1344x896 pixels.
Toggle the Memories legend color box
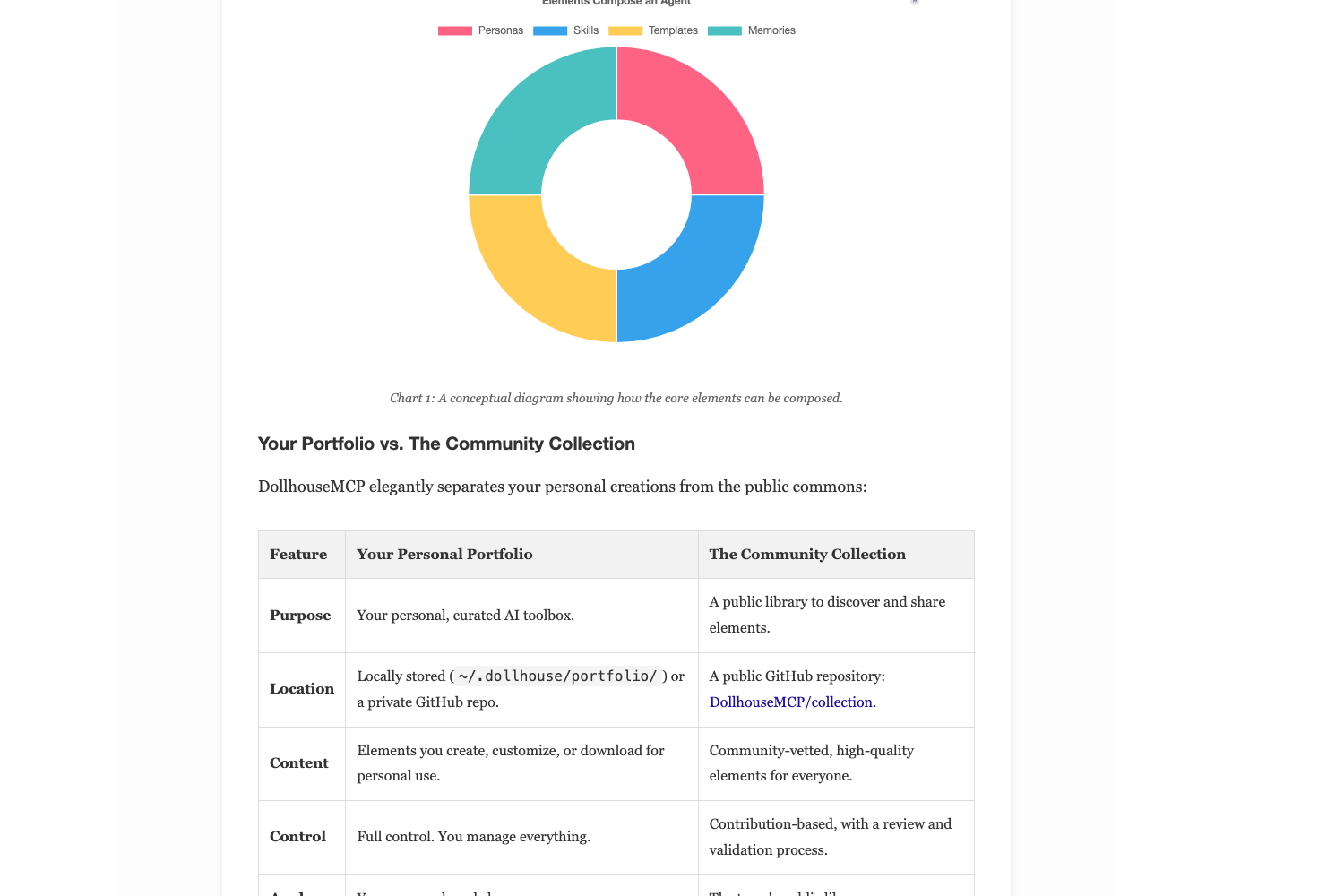[x=724, y=30]
